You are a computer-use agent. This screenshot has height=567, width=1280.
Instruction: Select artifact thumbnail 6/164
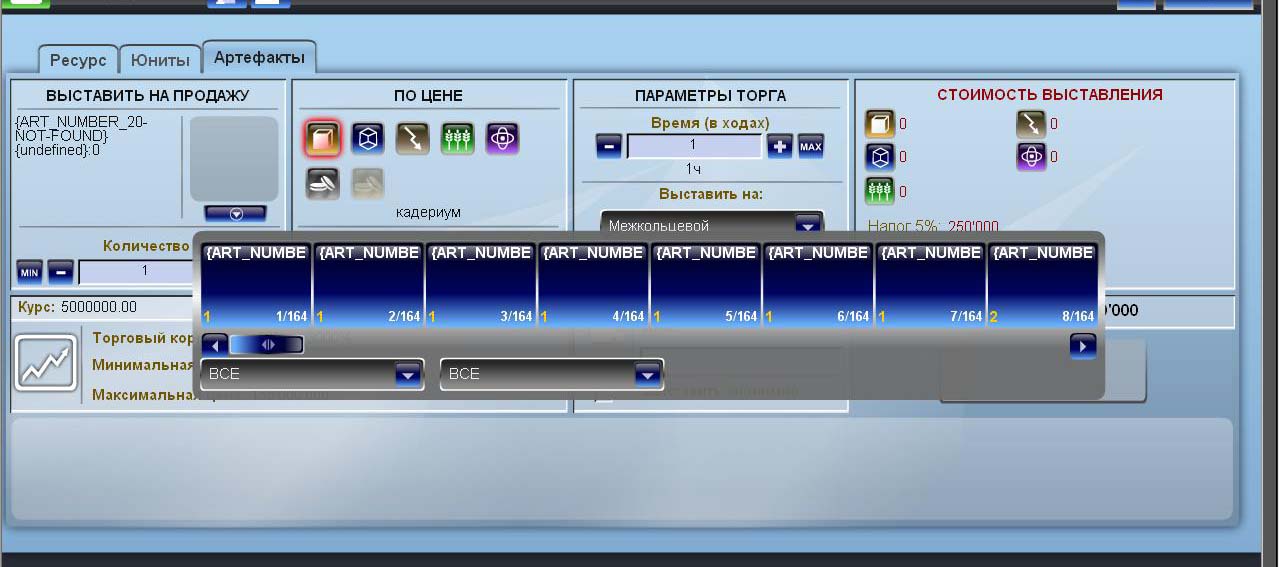[817, 284]
